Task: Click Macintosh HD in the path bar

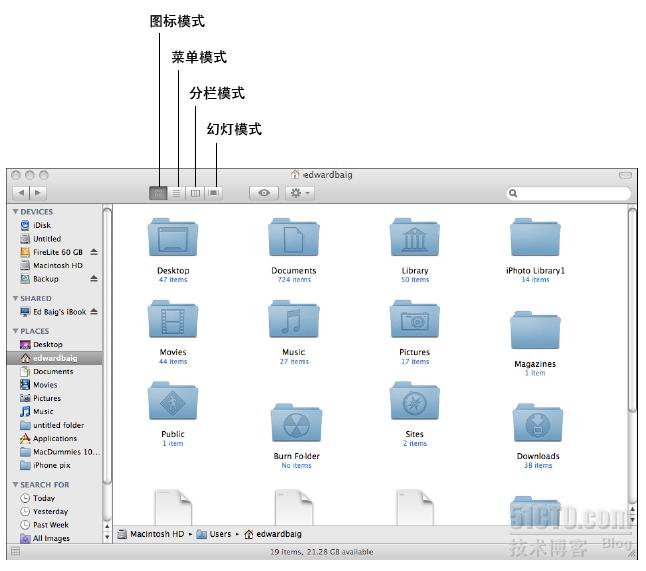Action: tap(151, 534)
